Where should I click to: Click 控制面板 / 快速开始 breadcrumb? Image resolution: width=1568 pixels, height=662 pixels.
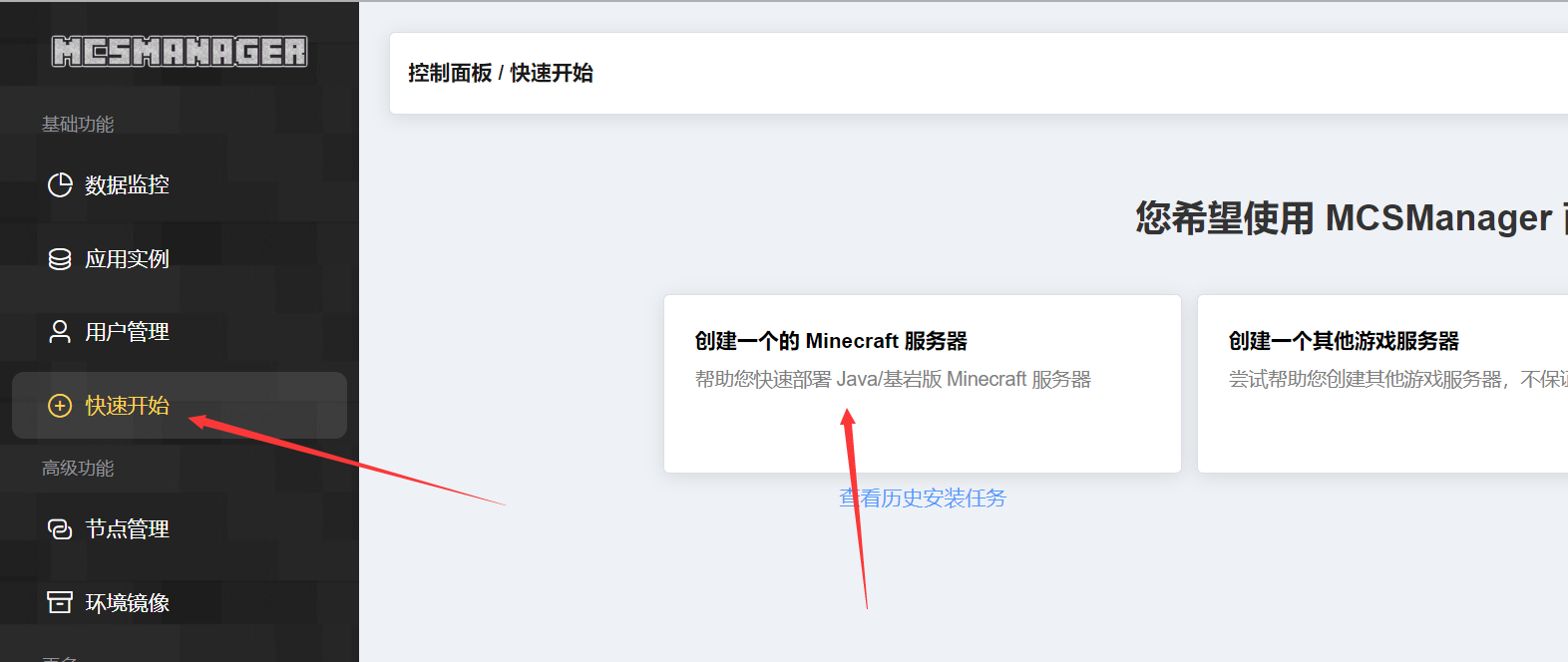(501, 73)
